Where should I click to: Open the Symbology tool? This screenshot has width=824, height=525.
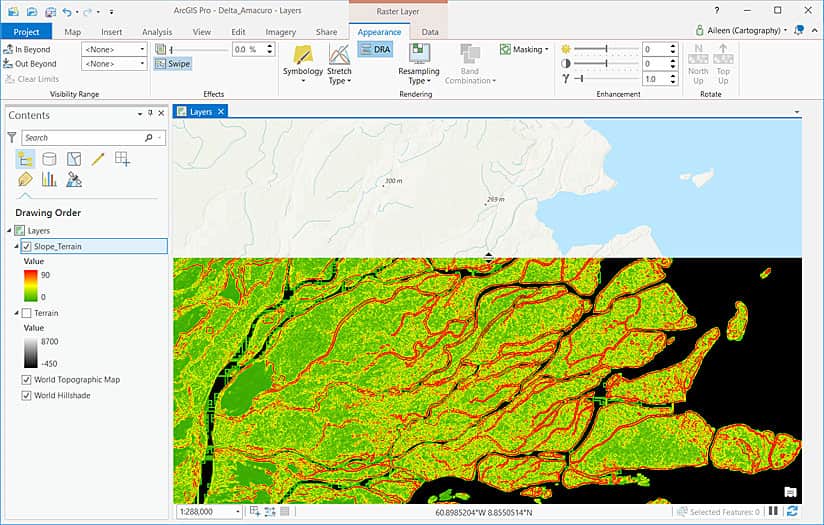pos(303,64)
